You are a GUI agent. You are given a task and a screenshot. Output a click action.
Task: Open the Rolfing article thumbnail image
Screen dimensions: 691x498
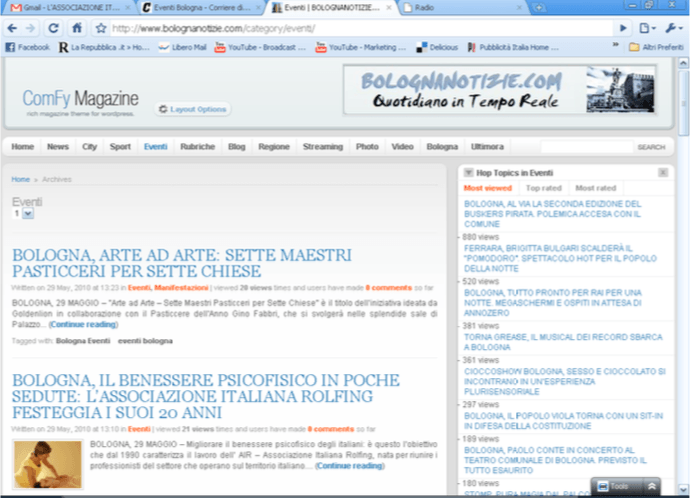click(48, 464)
